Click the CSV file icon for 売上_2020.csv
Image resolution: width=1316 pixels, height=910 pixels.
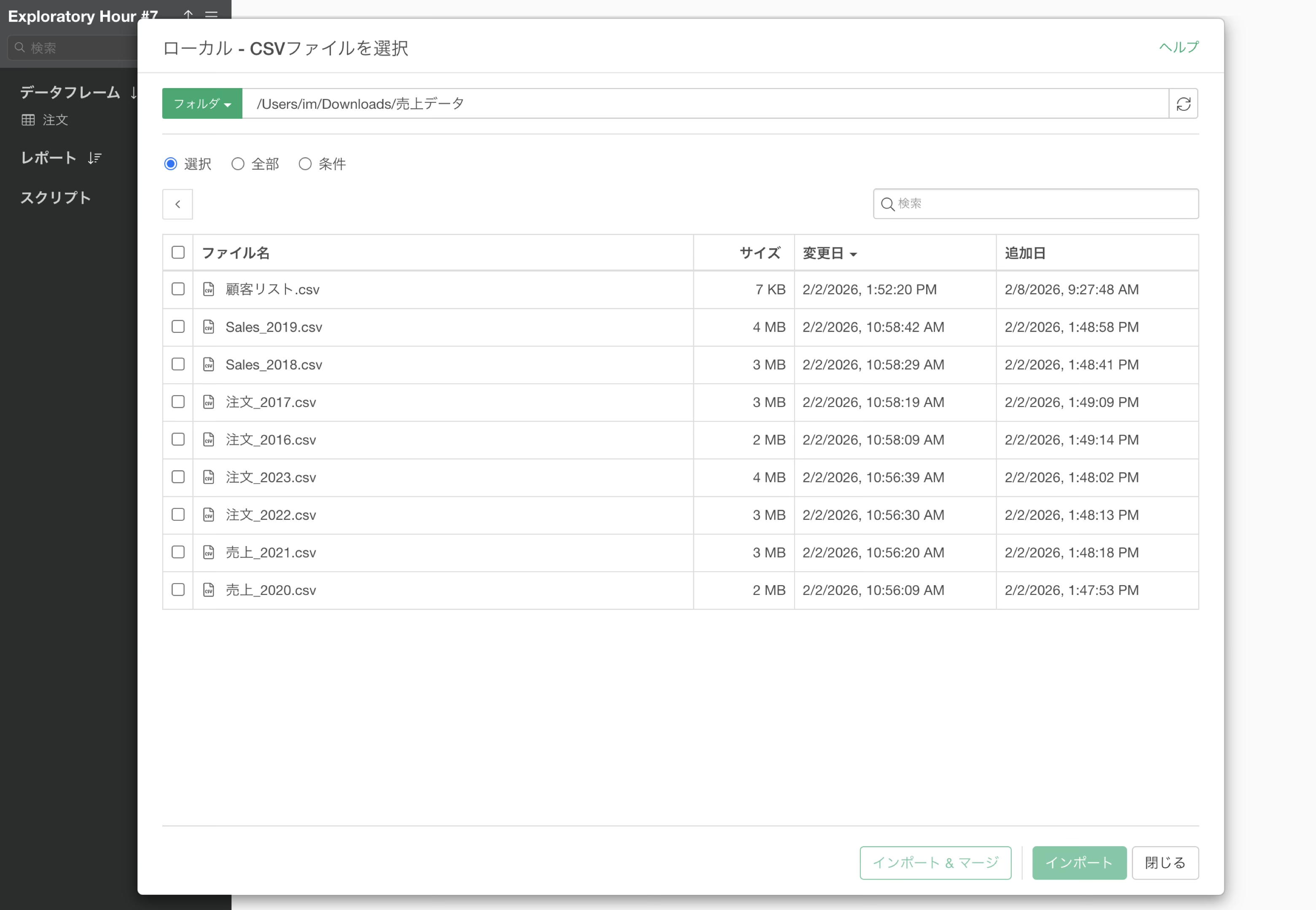tap(209, 589)
